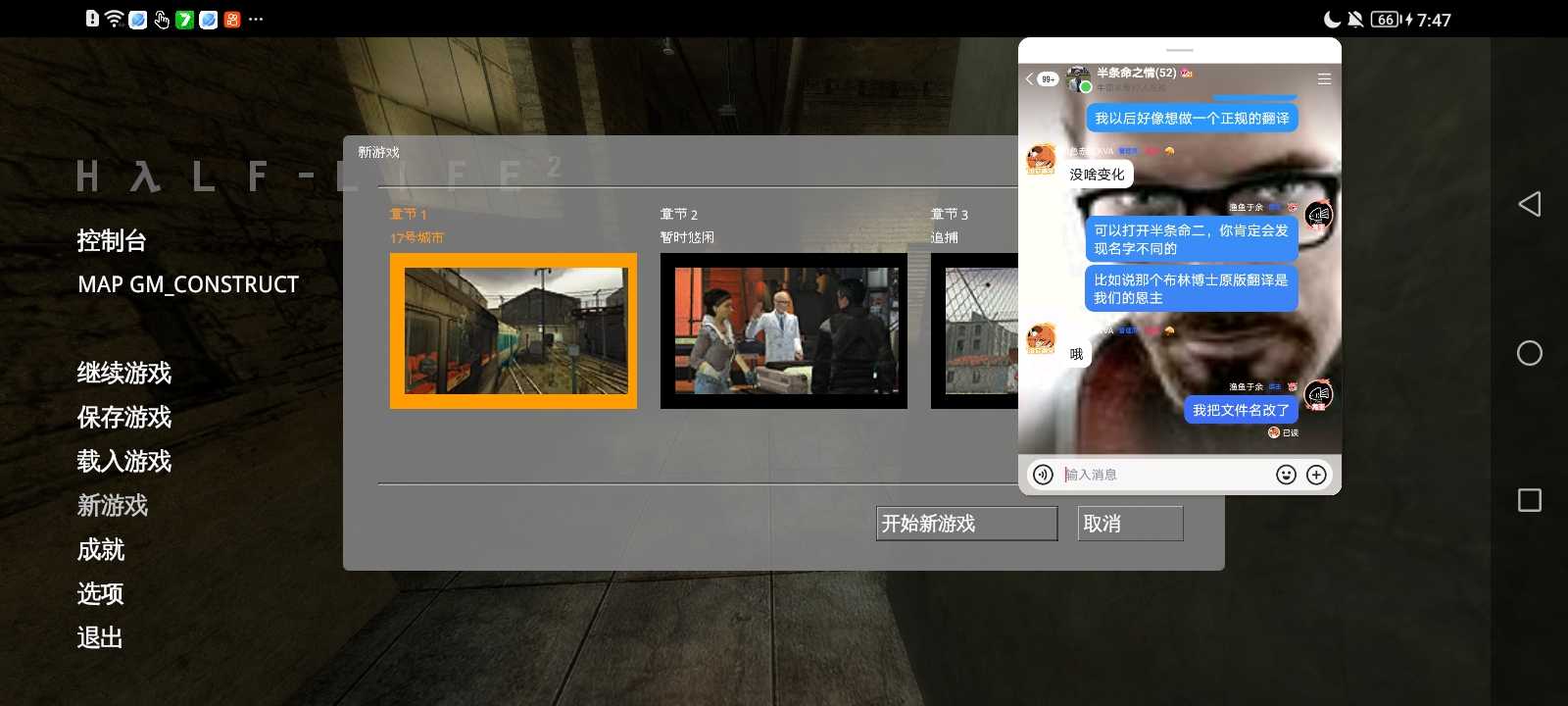Tap the avatar beside 可以打开半条命二 message
This screenshot has width=1568, height=706.
[1319, 215]
